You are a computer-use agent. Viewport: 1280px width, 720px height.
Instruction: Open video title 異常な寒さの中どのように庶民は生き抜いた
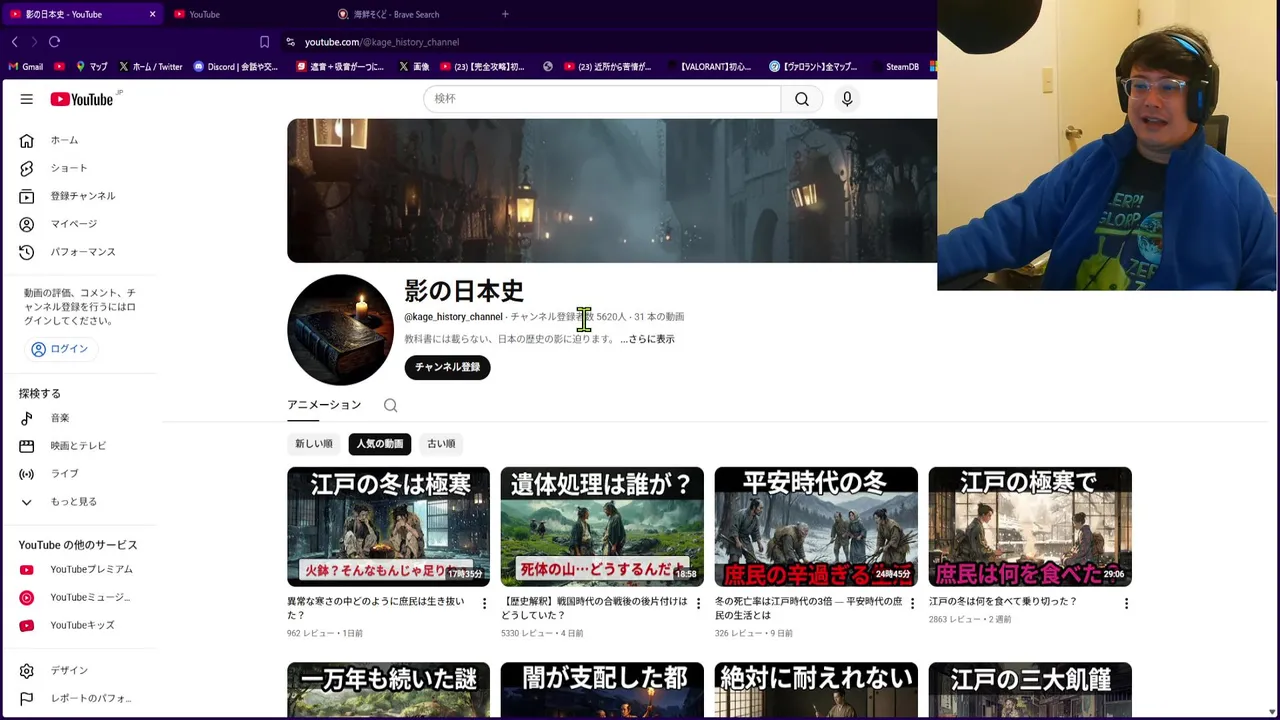pyautogui.click(x=376, y=608)
